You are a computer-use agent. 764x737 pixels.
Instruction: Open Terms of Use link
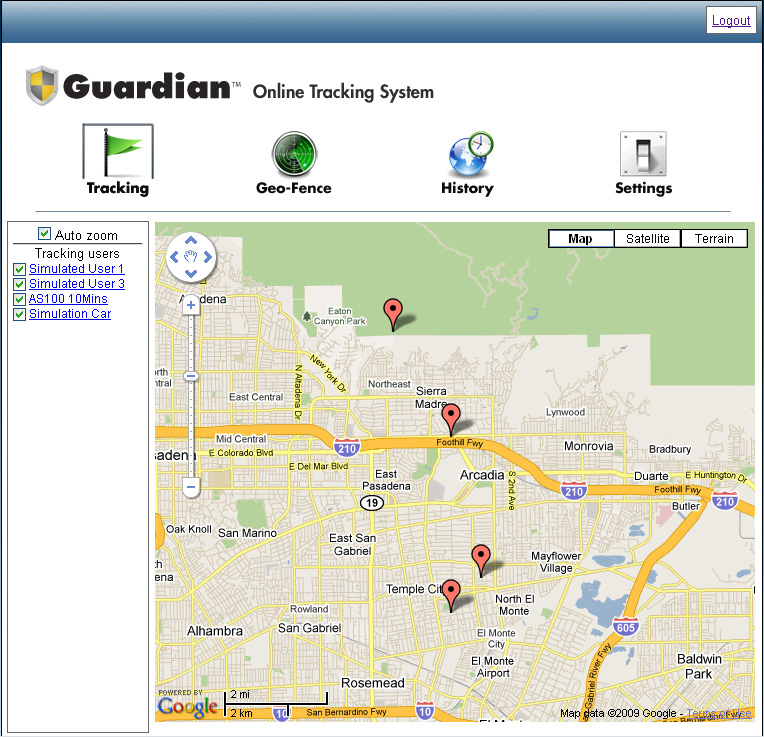click(x=719, y=714)
